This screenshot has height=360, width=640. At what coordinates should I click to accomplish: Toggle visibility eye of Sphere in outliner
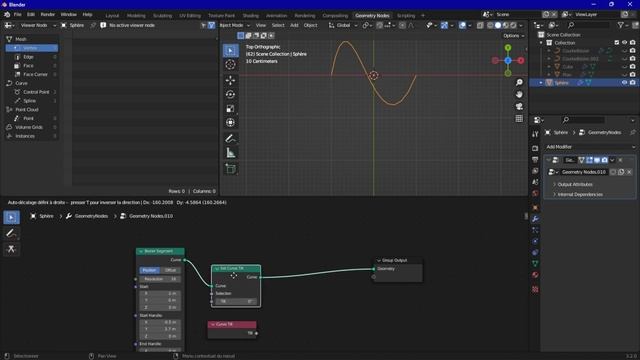(624, 82)
